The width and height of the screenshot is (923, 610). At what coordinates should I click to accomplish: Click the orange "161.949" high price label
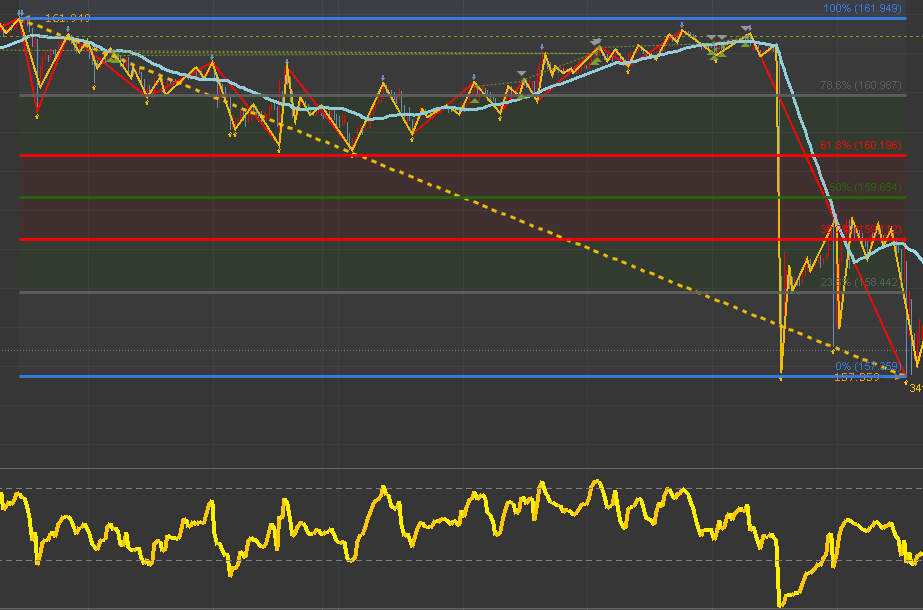click(68, 18)
